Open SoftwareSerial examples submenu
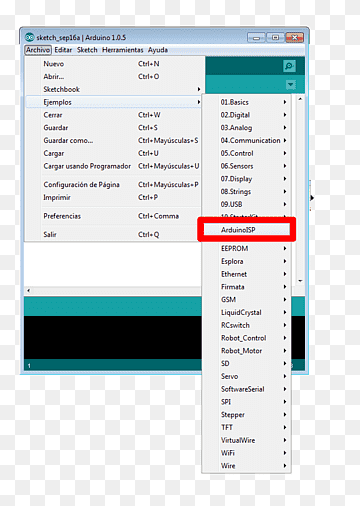The width and height of the screenshot is (360, 506). [x=247, y=389]
